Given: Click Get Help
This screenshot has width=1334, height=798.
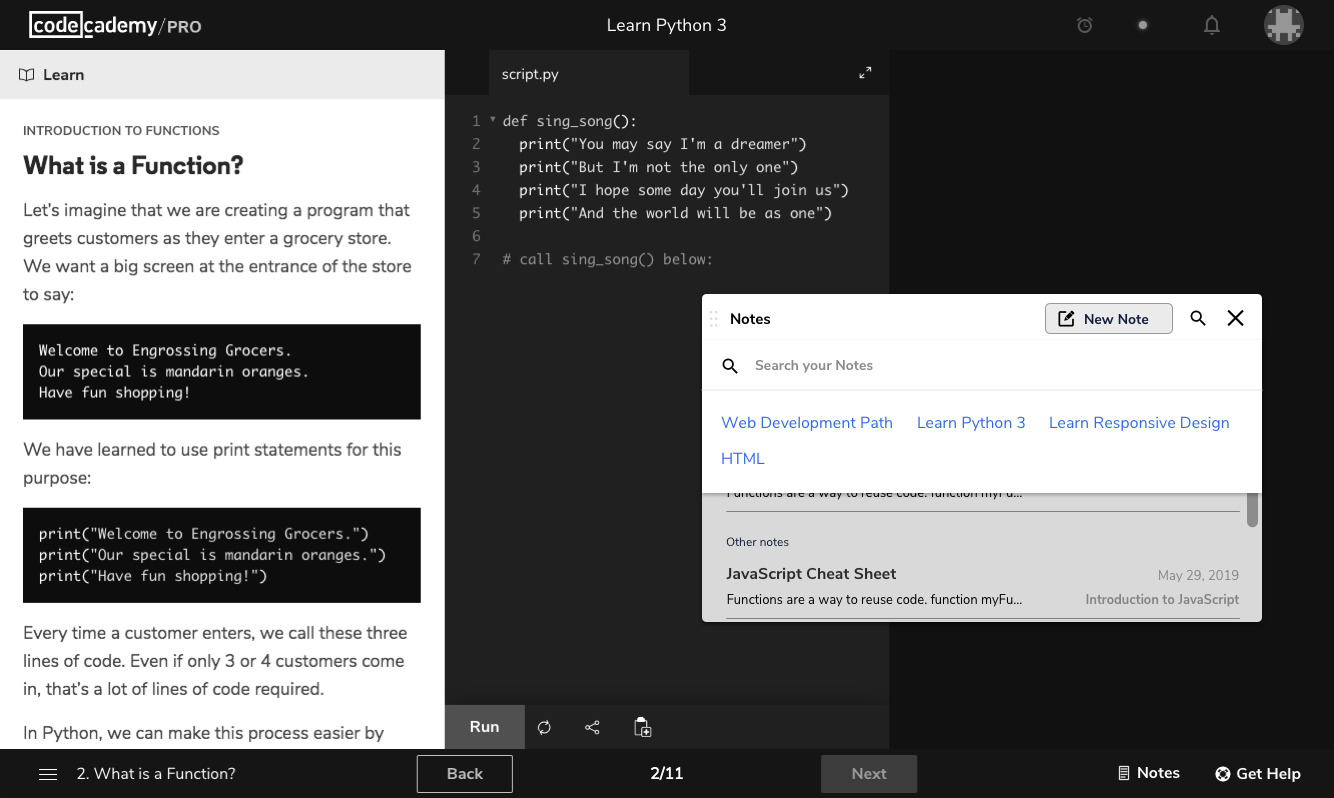Looking at the screenshot, I should 1258,774.
